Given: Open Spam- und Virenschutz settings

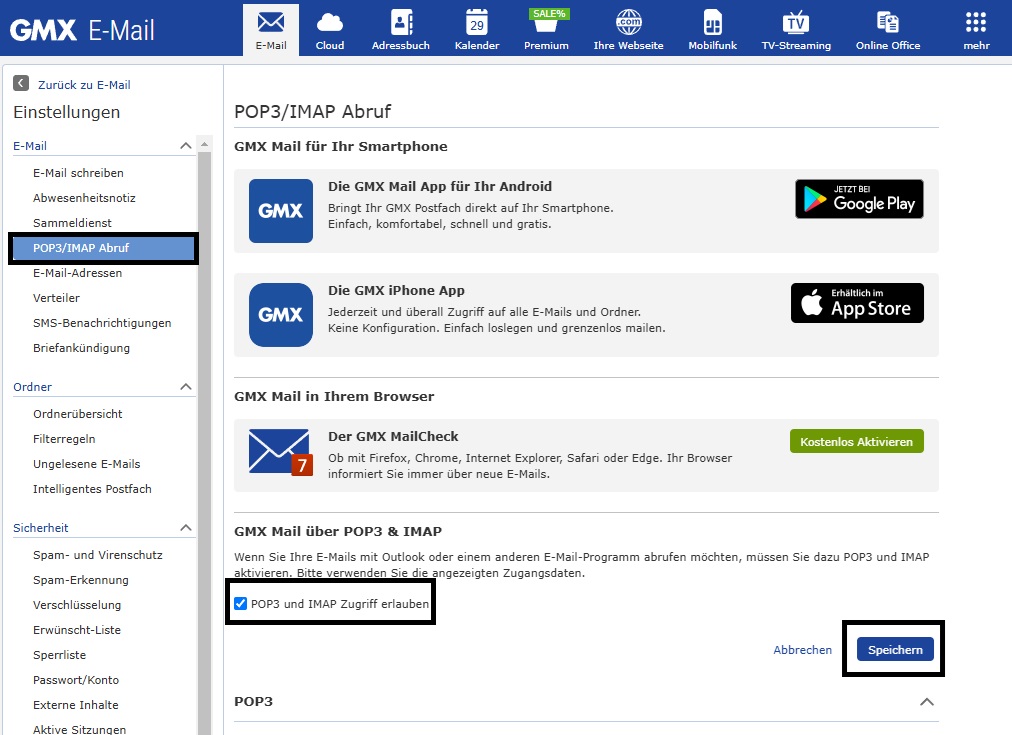Looking at the screenshot, I should (97, 555).
